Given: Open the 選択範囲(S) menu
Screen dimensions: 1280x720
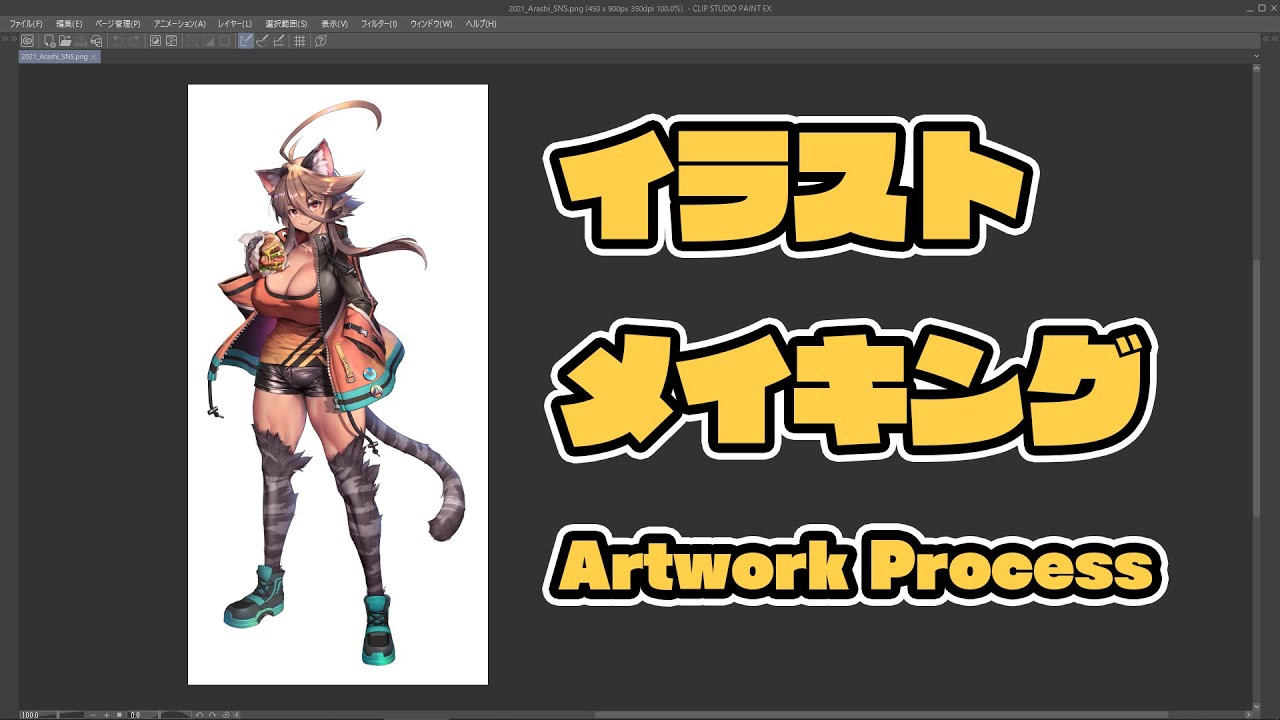Looking at the screenshot, I should coord(286,23).
